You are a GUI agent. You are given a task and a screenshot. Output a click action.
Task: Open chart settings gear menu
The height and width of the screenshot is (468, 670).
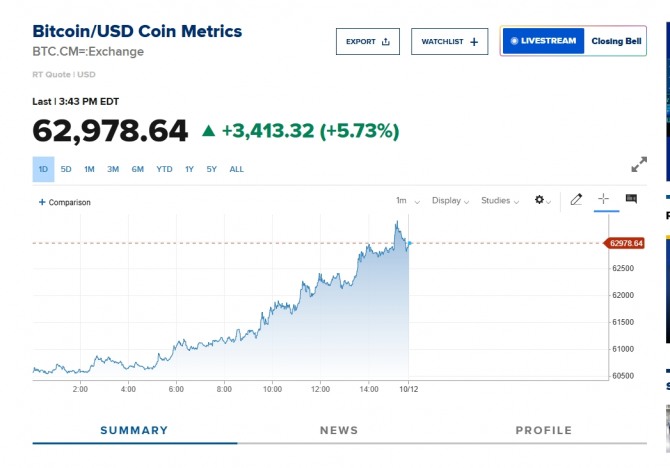(541, 200)
